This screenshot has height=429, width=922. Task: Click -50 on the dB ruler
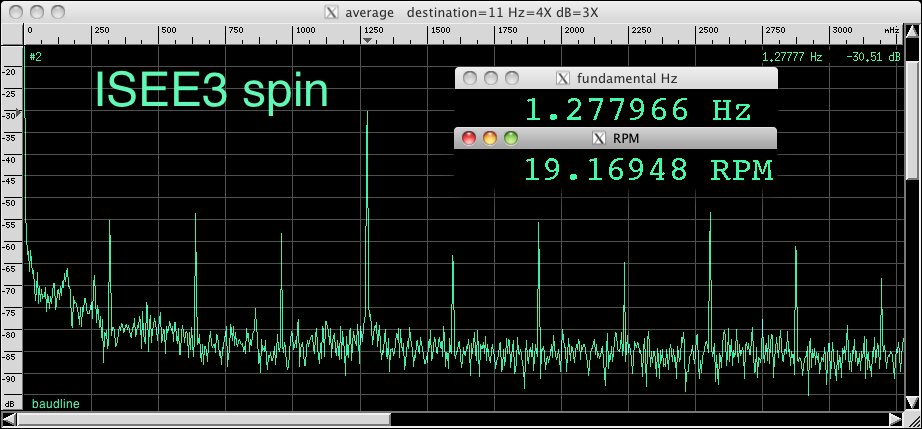10,203
